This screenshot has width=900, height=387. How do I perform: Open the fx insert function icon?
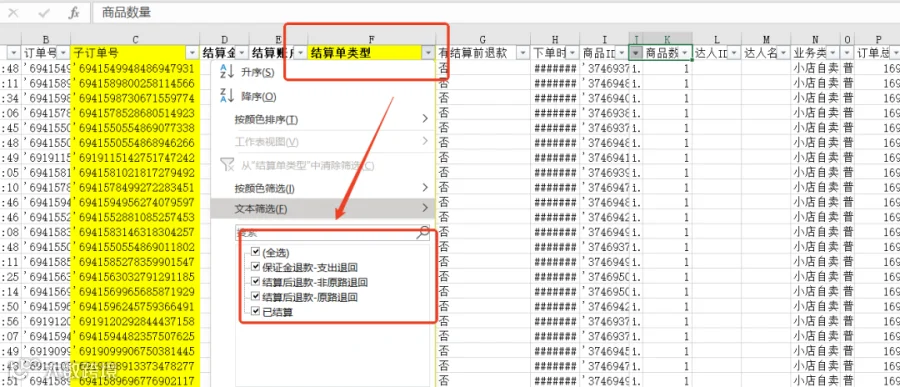click(x=74, y=13)
